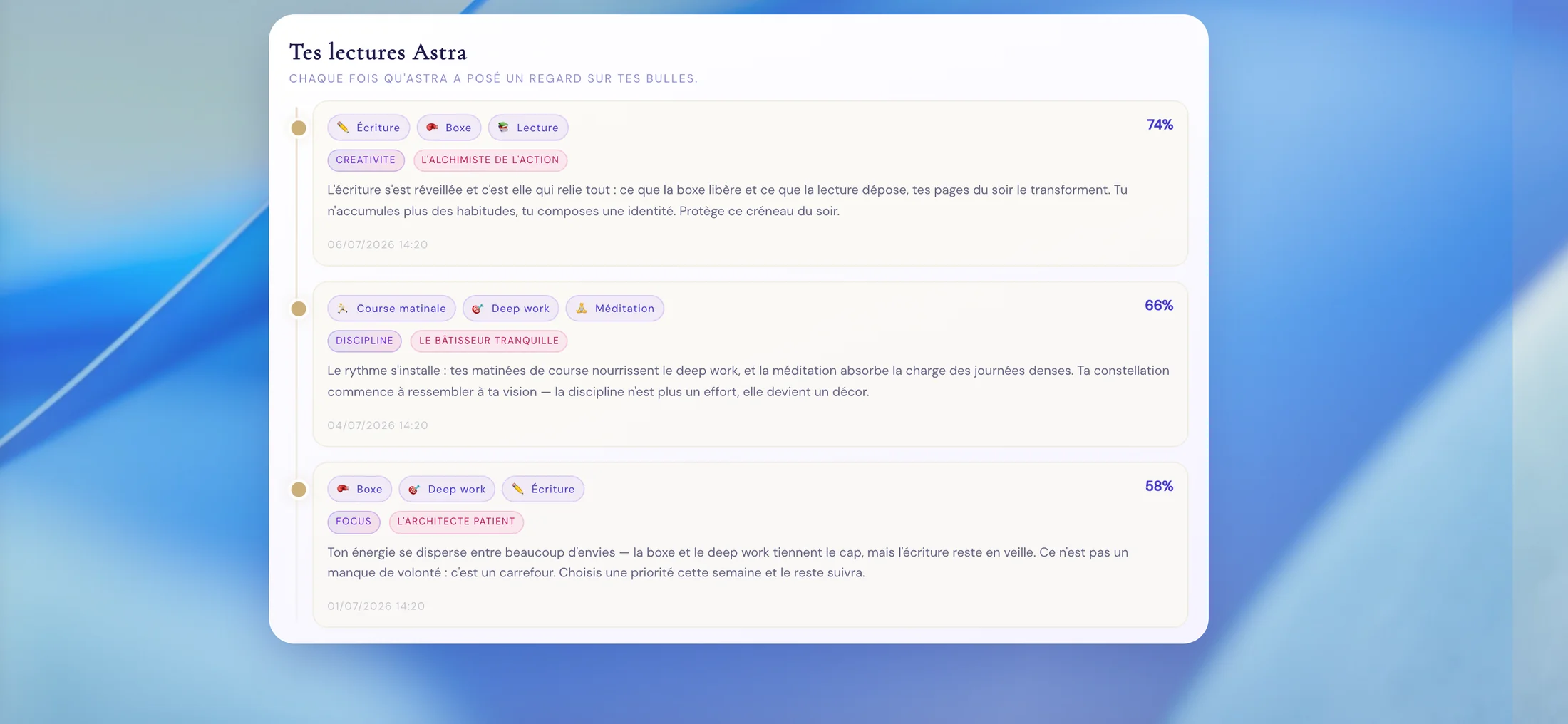
Task: Click the timeline dot for the 04/07/2026 reading
Action: click(299, 309)
